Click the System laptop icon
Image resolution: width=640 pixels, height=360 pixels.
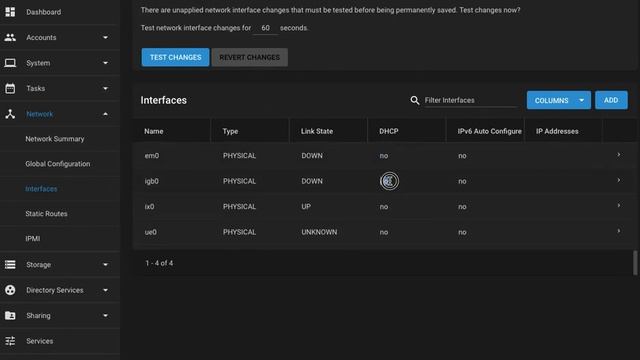tap(10, 63)
